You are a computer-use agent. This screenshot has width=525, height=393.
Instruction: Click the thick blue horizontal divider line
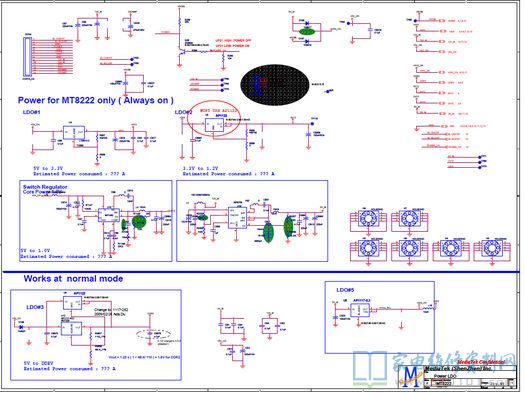pos(261,272)
